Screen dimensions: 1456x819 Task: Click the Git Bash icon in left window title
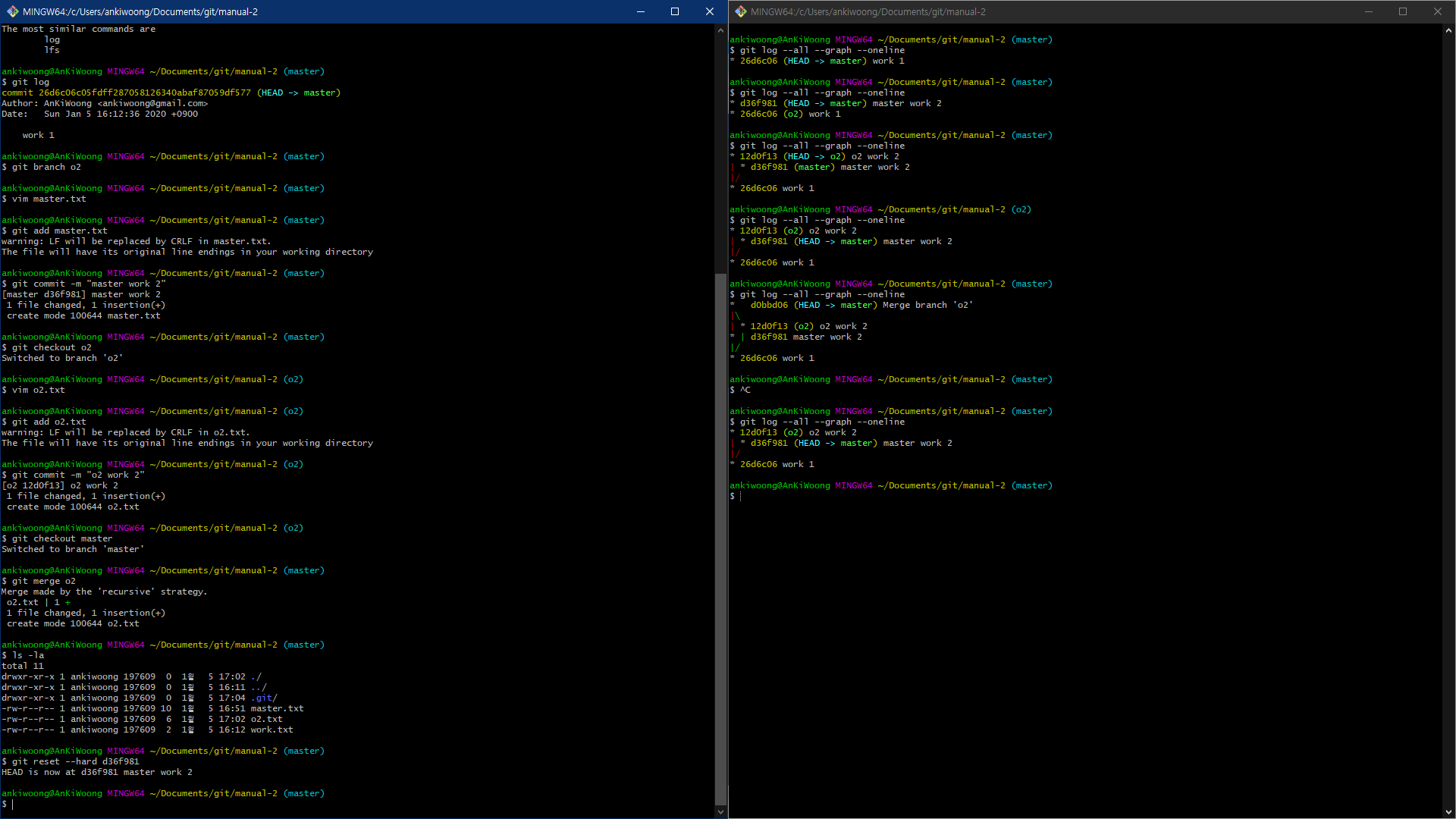tap(12, 11)
